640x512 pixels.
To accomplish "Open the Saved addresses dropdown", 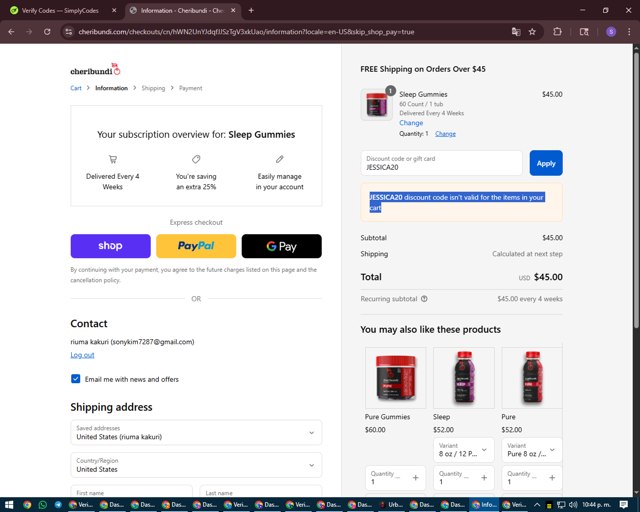I will pos(196,432).
